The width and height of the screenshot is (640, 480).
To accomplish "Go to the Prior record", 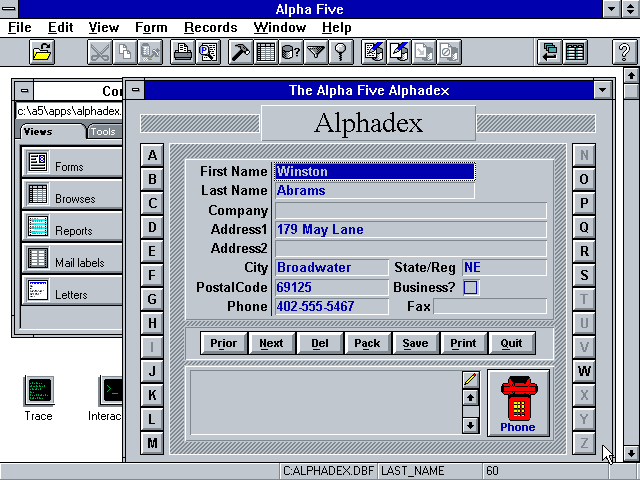I will [x=224, y=343].
